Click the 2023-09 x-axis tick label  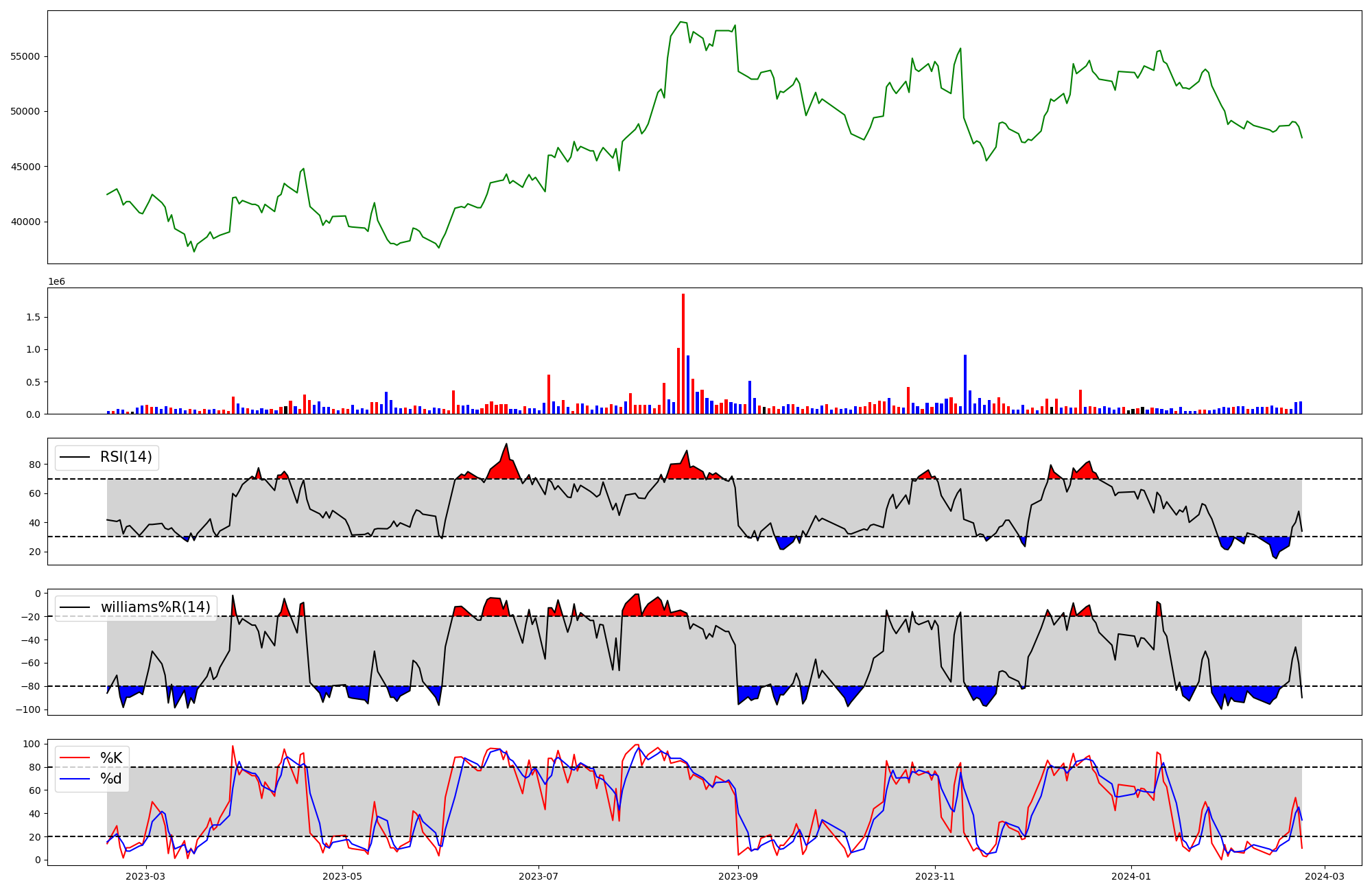(738, 876)
